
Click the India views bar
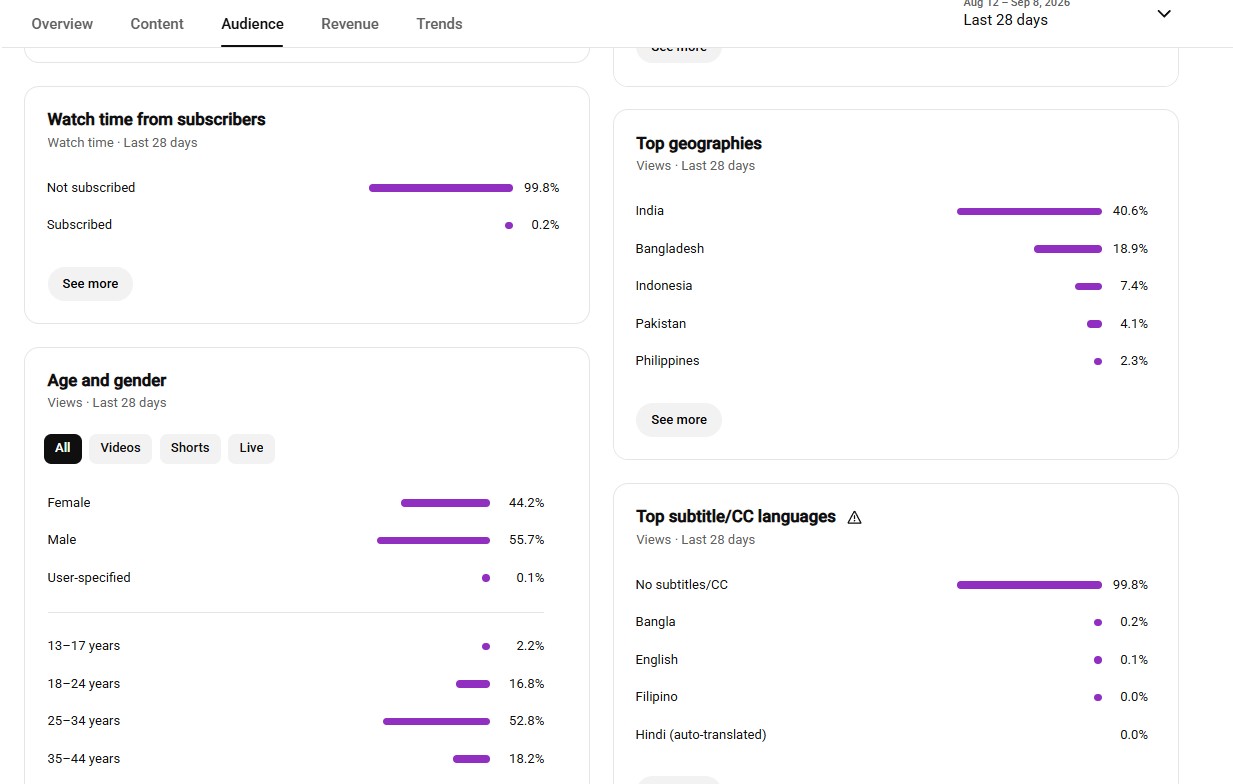[1029, 211]
